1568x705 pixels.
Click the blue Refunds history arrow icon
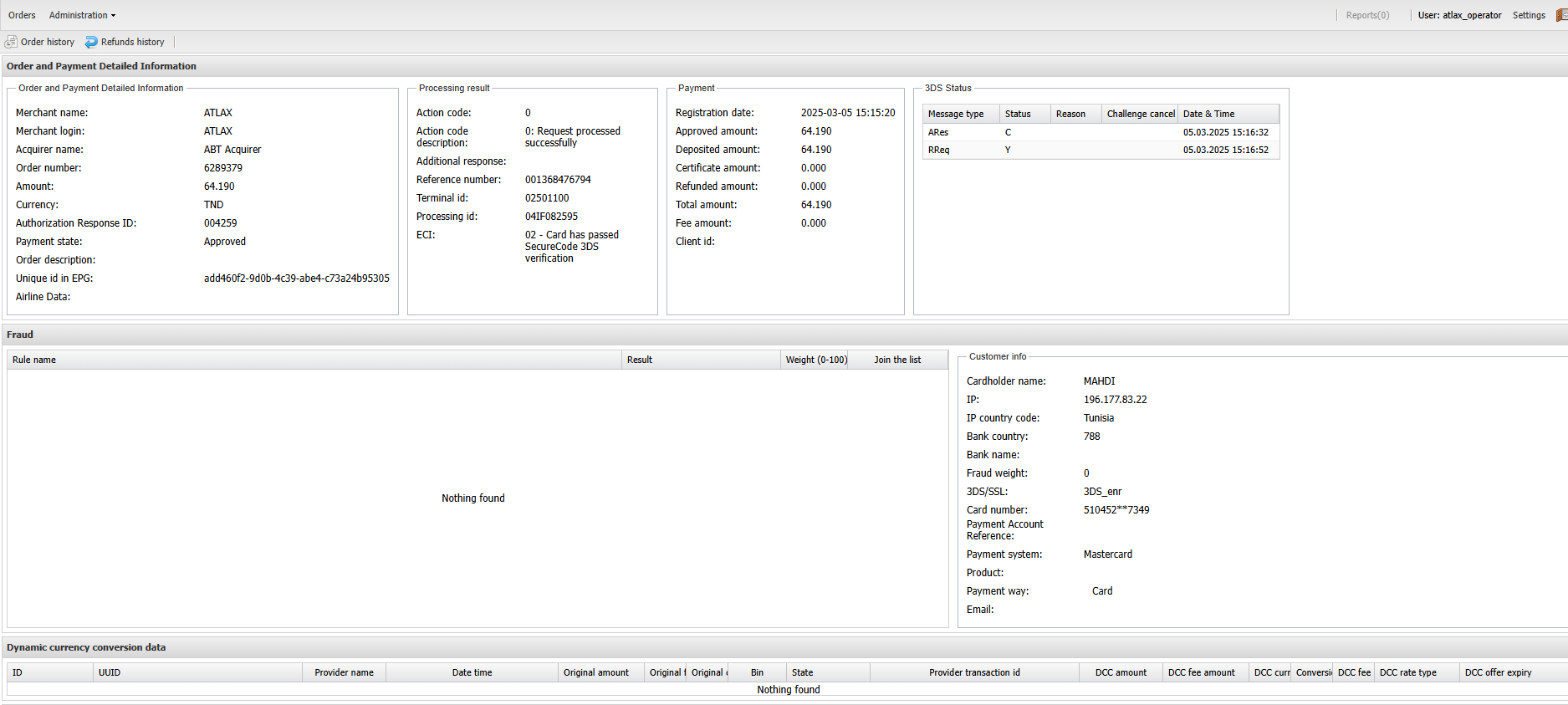(91, 42)
